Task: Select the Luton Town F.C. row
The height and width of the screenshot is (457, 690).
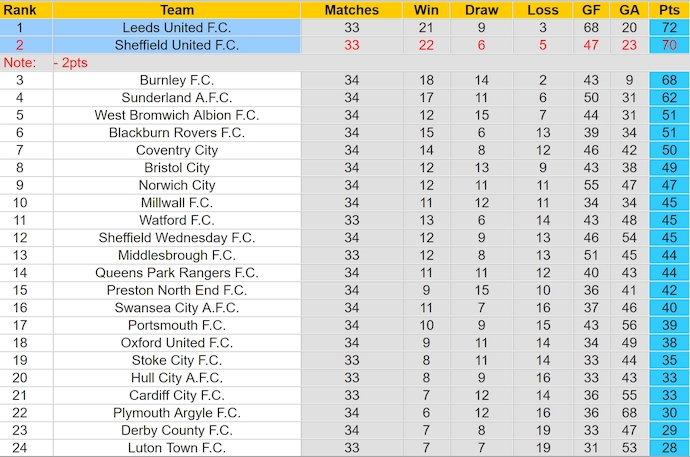Action: coord(177,447)
